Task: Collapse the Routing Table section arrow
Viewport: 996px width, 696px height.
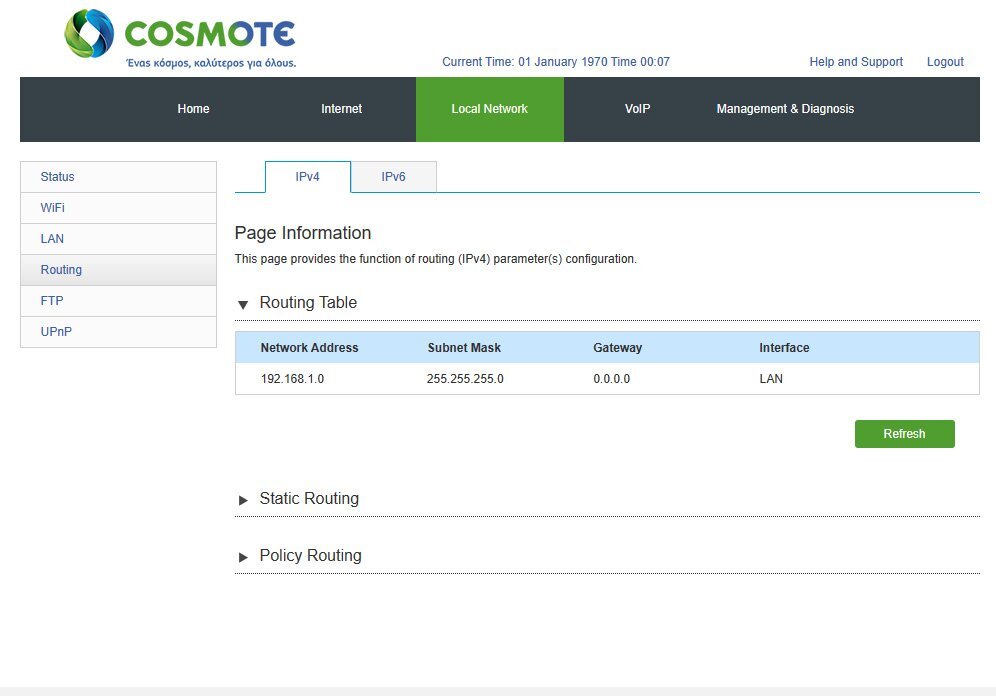Action: pos(243,305)
